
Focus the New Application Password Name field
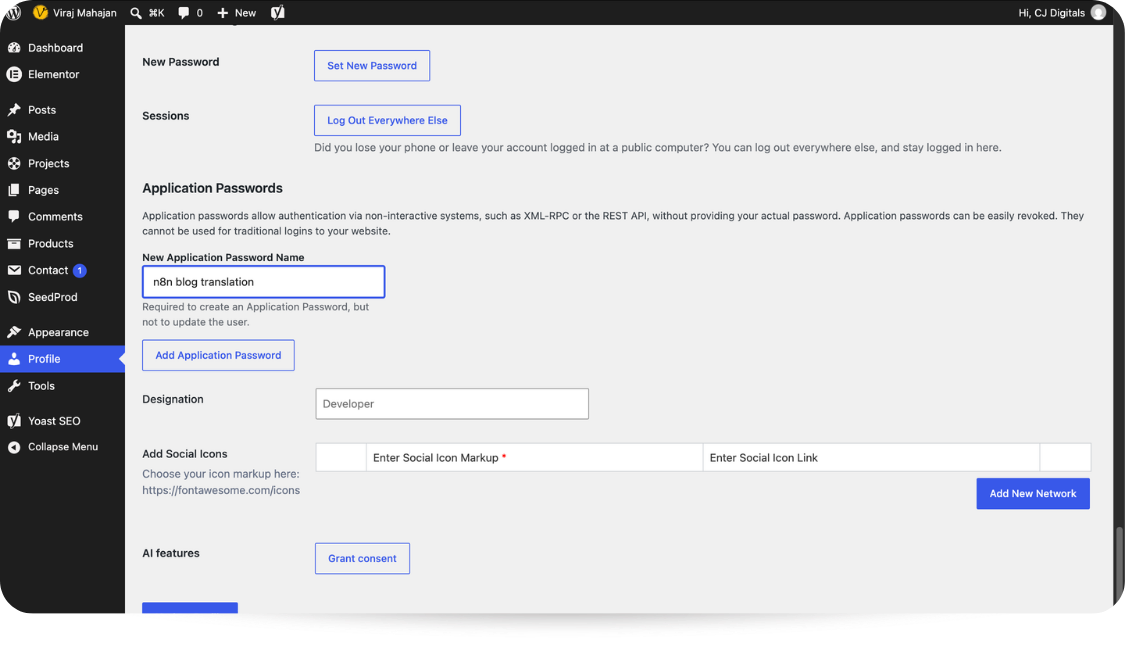pyautogui.click(x=263, y=282)
